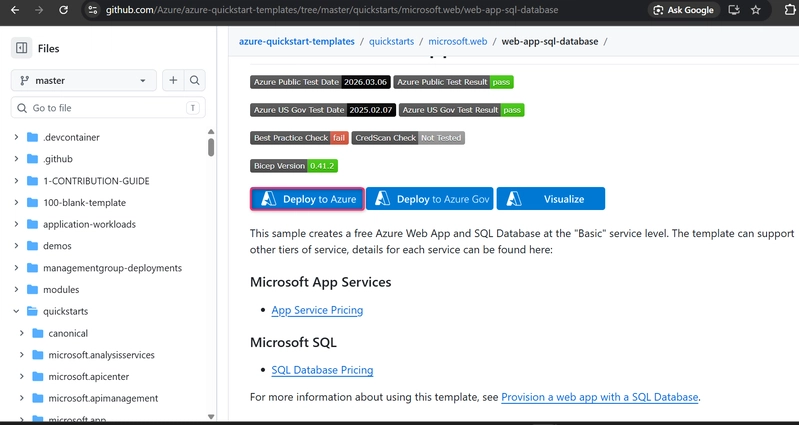Image resolution: width=799 pixels, height=425 pixels.
Task: Expand the application-workloads folder chevron
Action: pos(16,224)
